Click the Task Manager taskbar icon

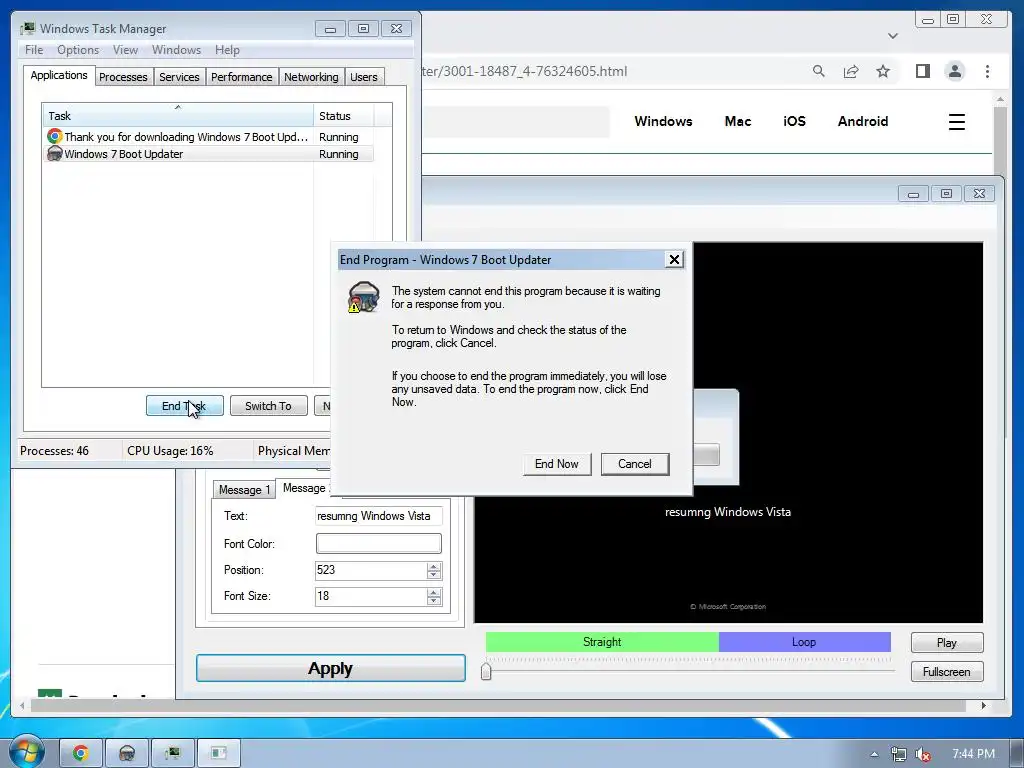172,754
